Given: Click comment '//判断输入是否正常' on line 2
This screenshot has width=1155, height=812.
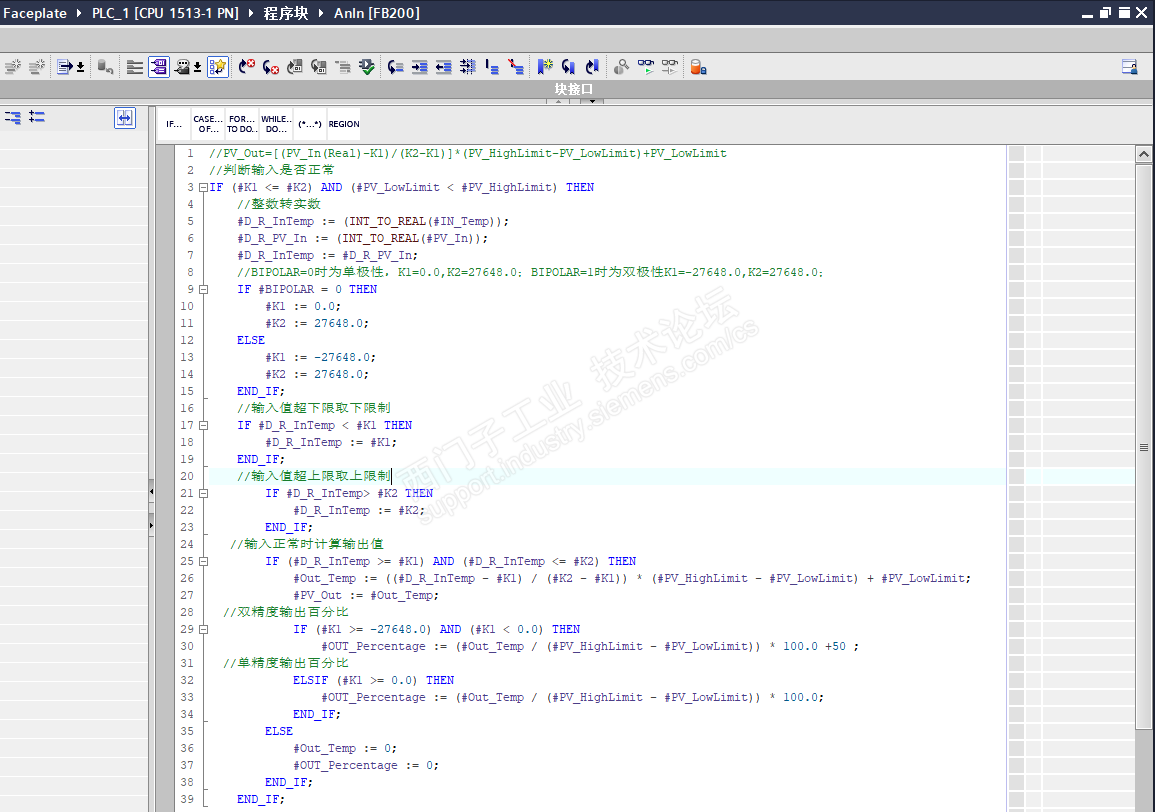Looking at the screenshot, I should pyautogui.click(x=271, y=170).
